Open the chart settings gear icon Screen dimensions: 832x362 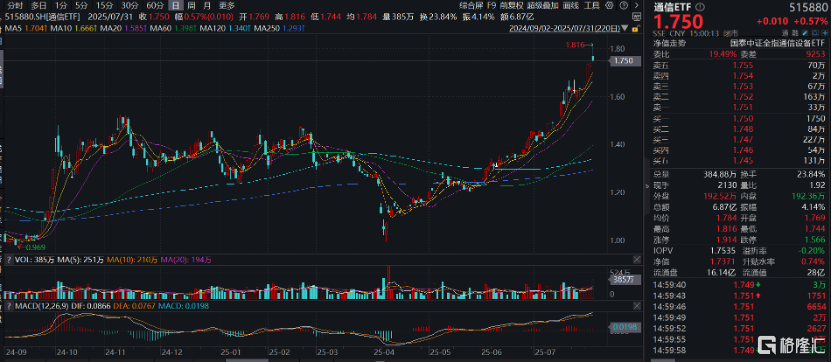609,5
